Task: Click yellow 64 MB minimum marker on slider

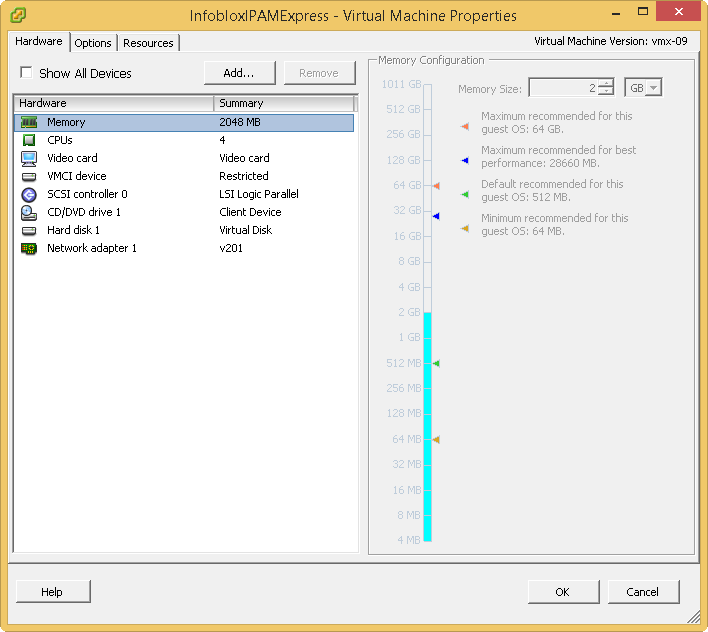Action: pos(436,439)
